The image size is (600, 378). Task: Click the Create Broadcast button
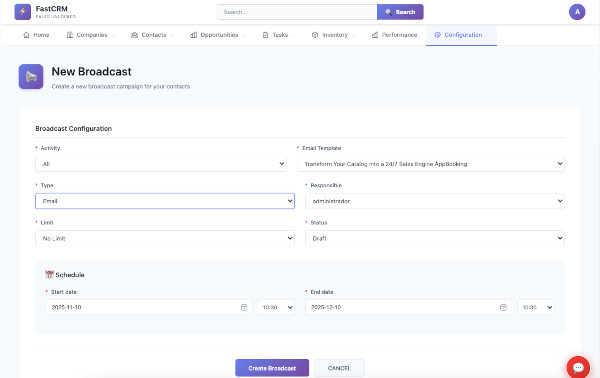(x=272, y=368)
